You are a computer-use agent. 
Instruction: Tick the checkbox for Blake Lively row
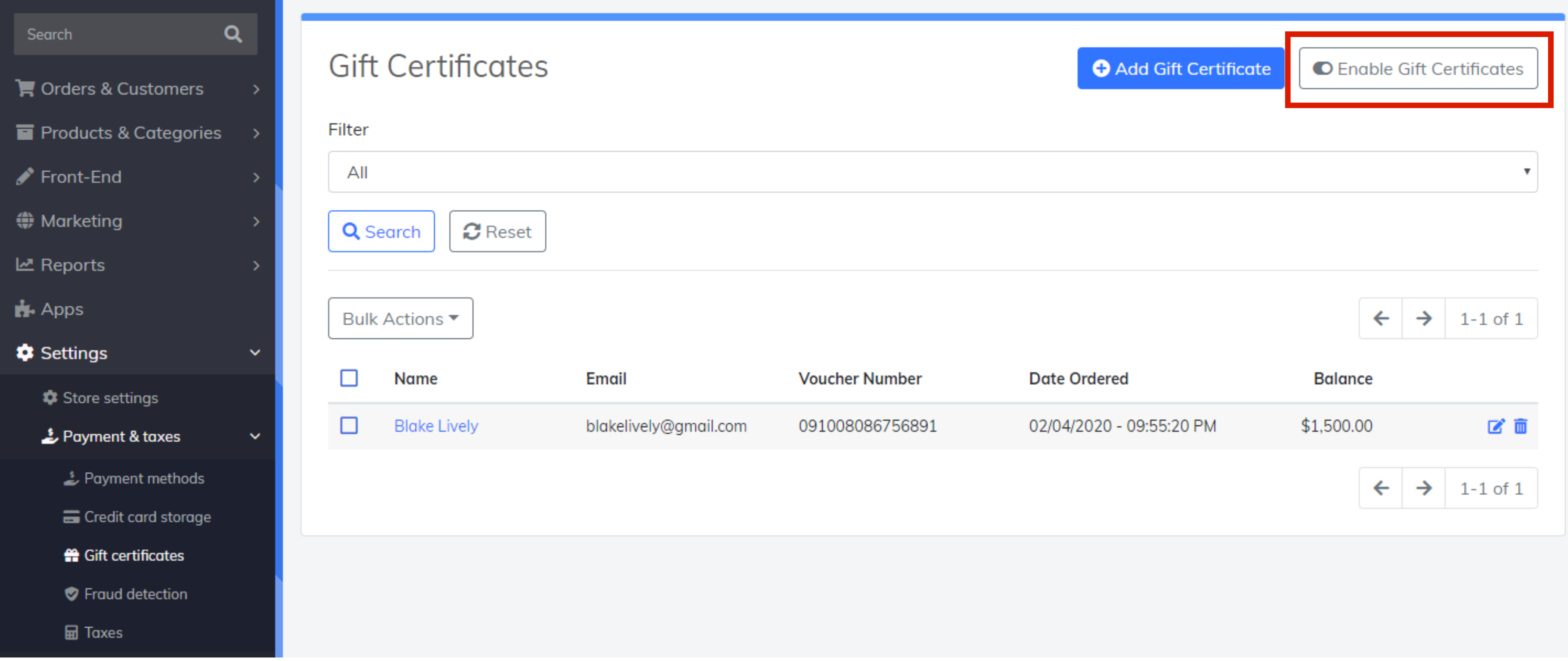[349, 426]
